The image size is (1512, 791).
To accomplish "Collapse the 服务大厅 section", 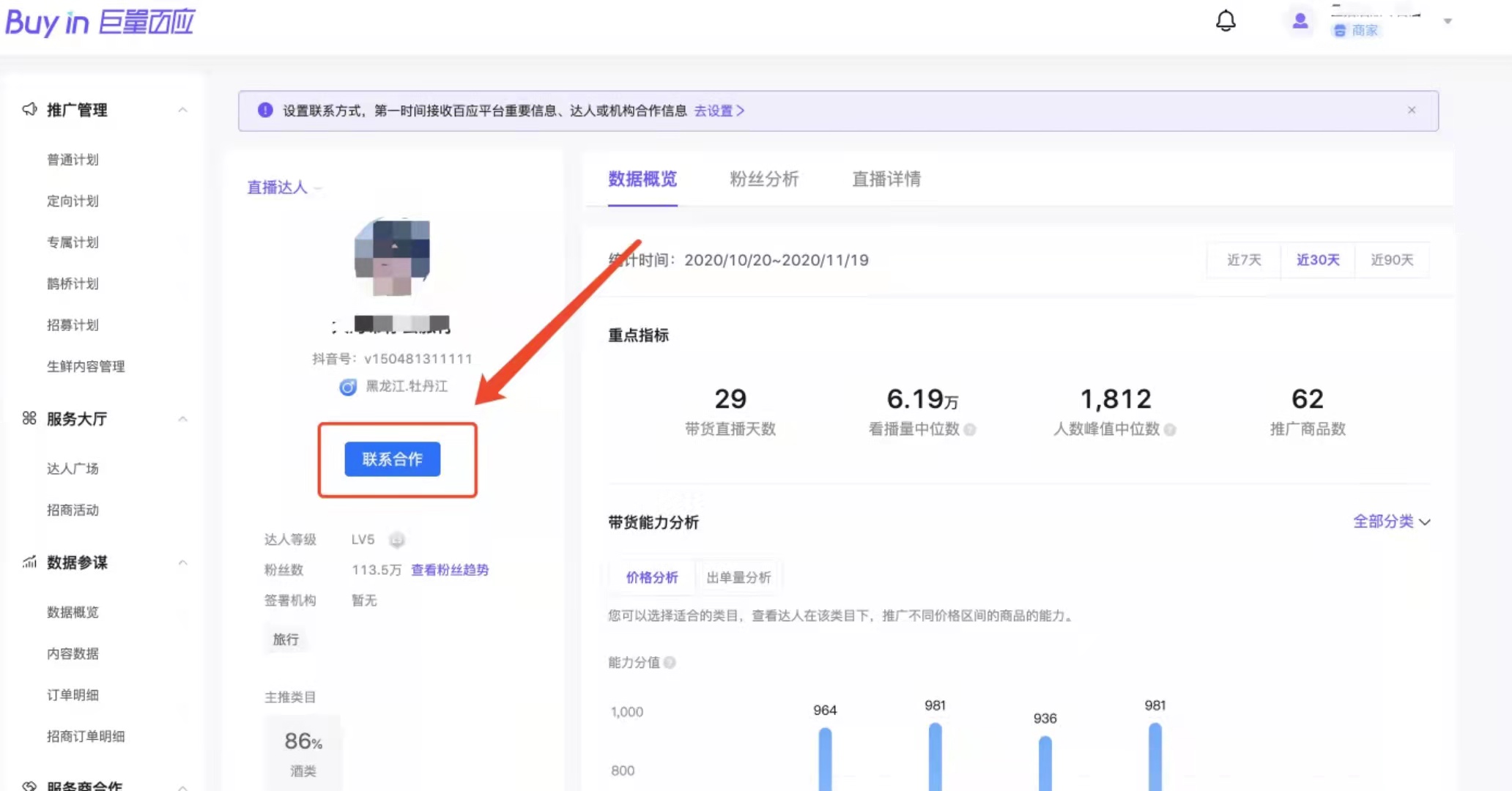I will click(182, 419).
